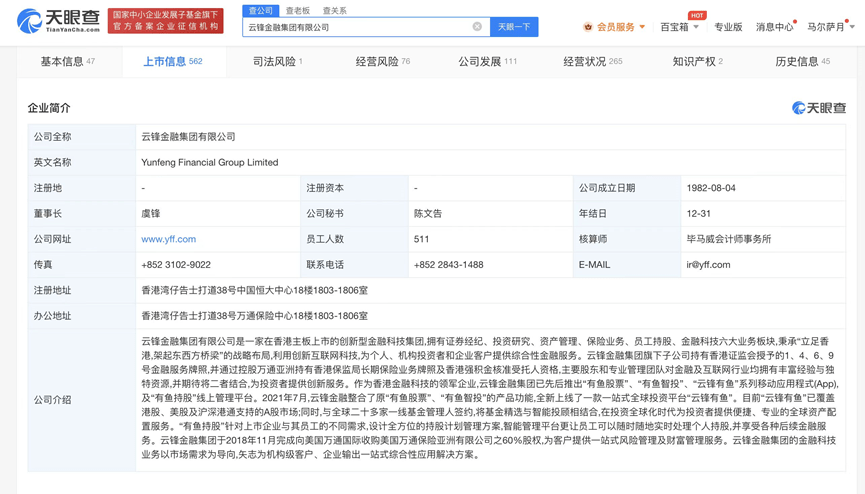Open the 马尔萨月 user account dropdown
This screenshot has width=865, height=494.
pos(830,26)
